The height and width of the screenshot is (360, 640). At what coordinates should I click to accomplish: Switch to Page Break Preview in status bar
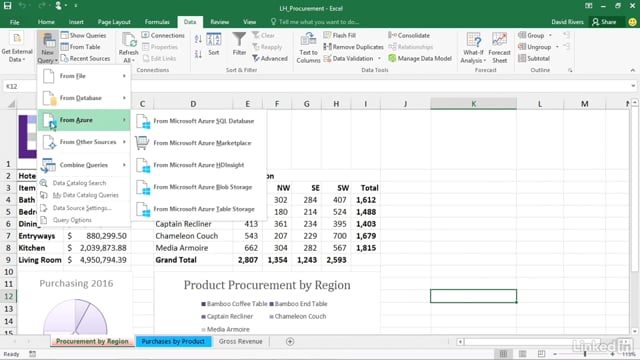[541, 354]
